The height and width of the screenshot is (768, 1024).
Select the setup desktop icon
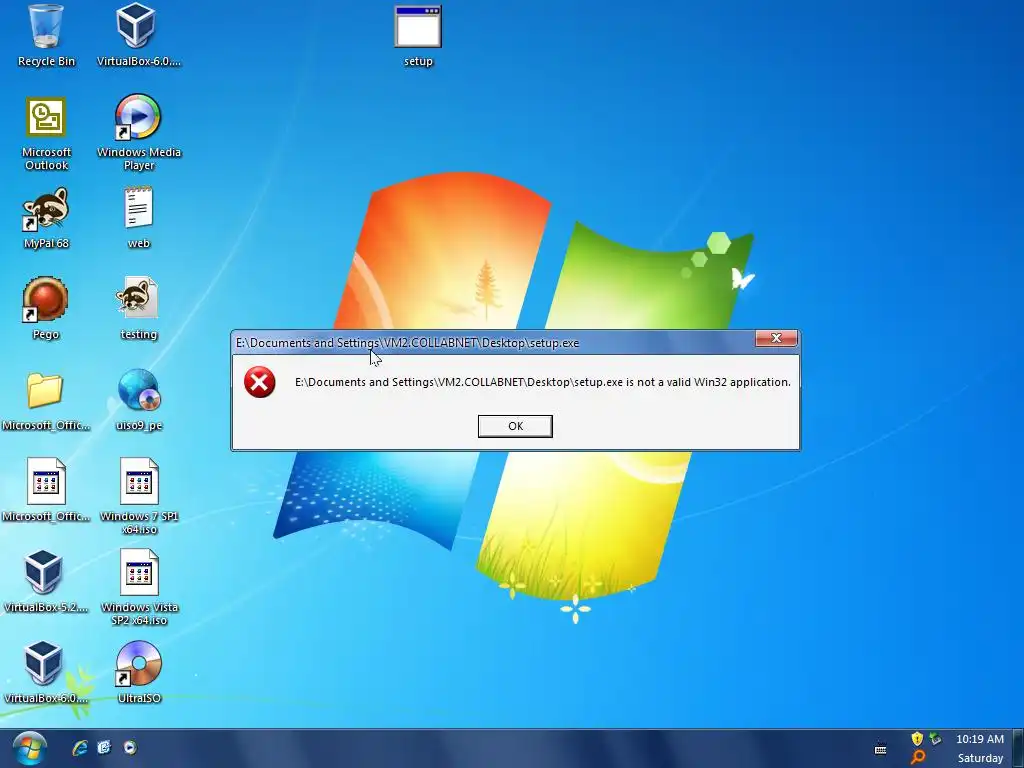(x=418, y=36)
